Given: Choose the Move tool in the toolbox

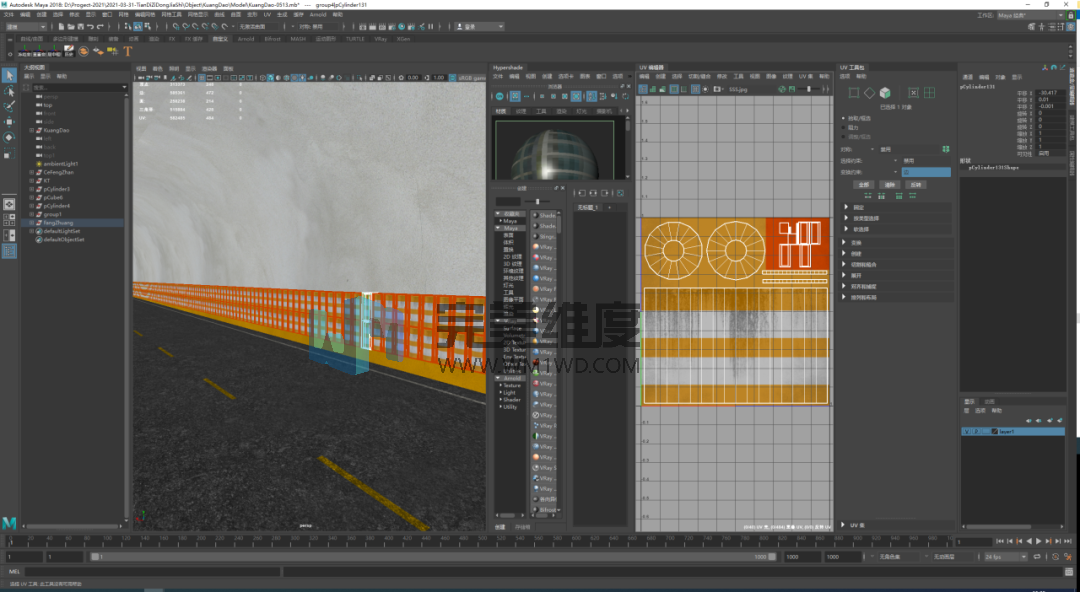Looking at the screenshot, I should point(9,122).
